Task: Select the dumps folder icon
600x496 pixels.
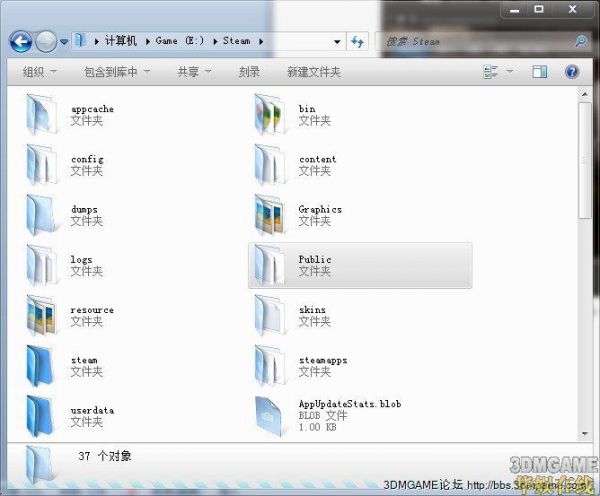Action: (41, 215)
